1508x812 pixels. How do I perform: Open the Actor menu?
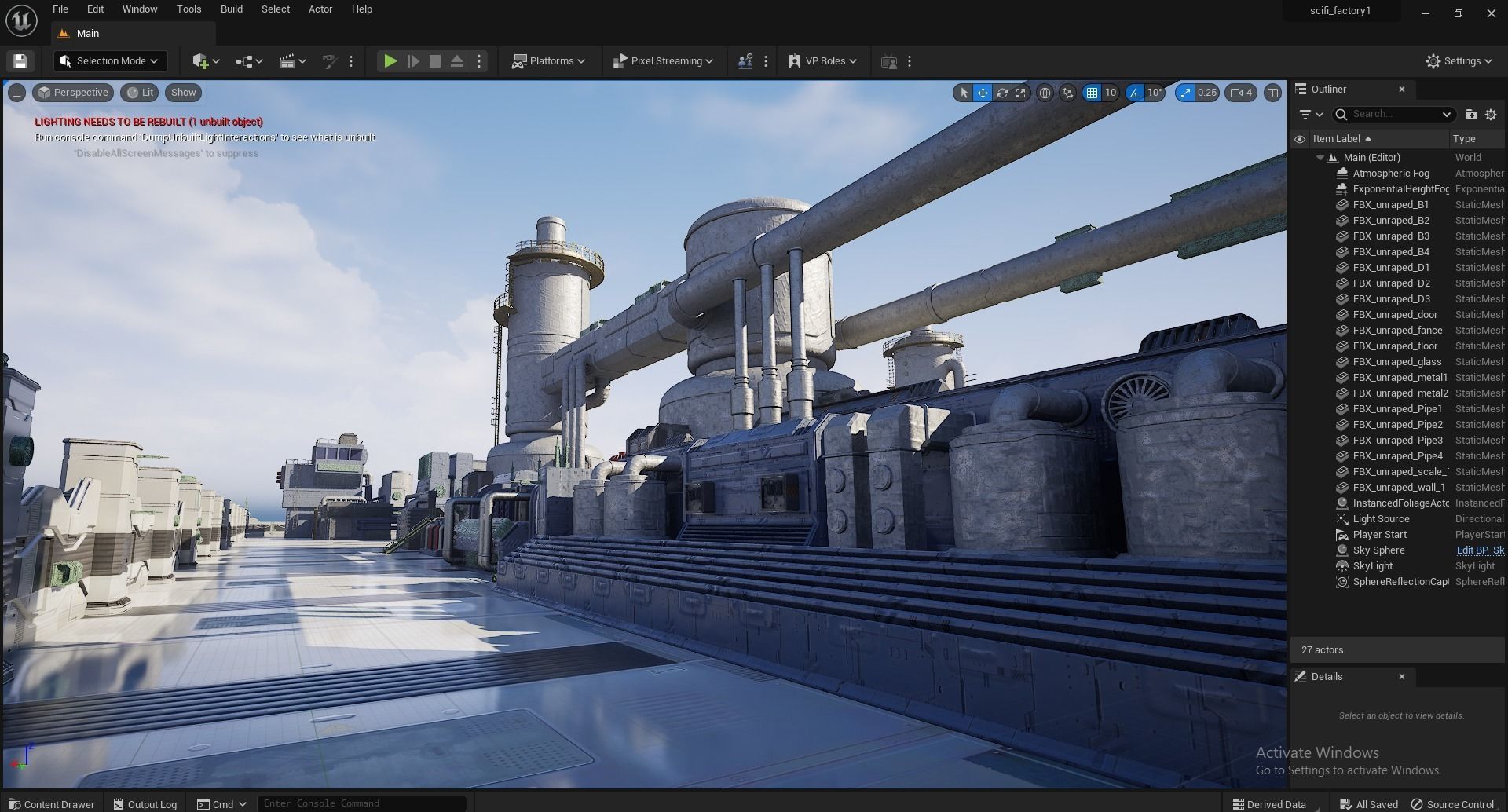coord(320,9)
